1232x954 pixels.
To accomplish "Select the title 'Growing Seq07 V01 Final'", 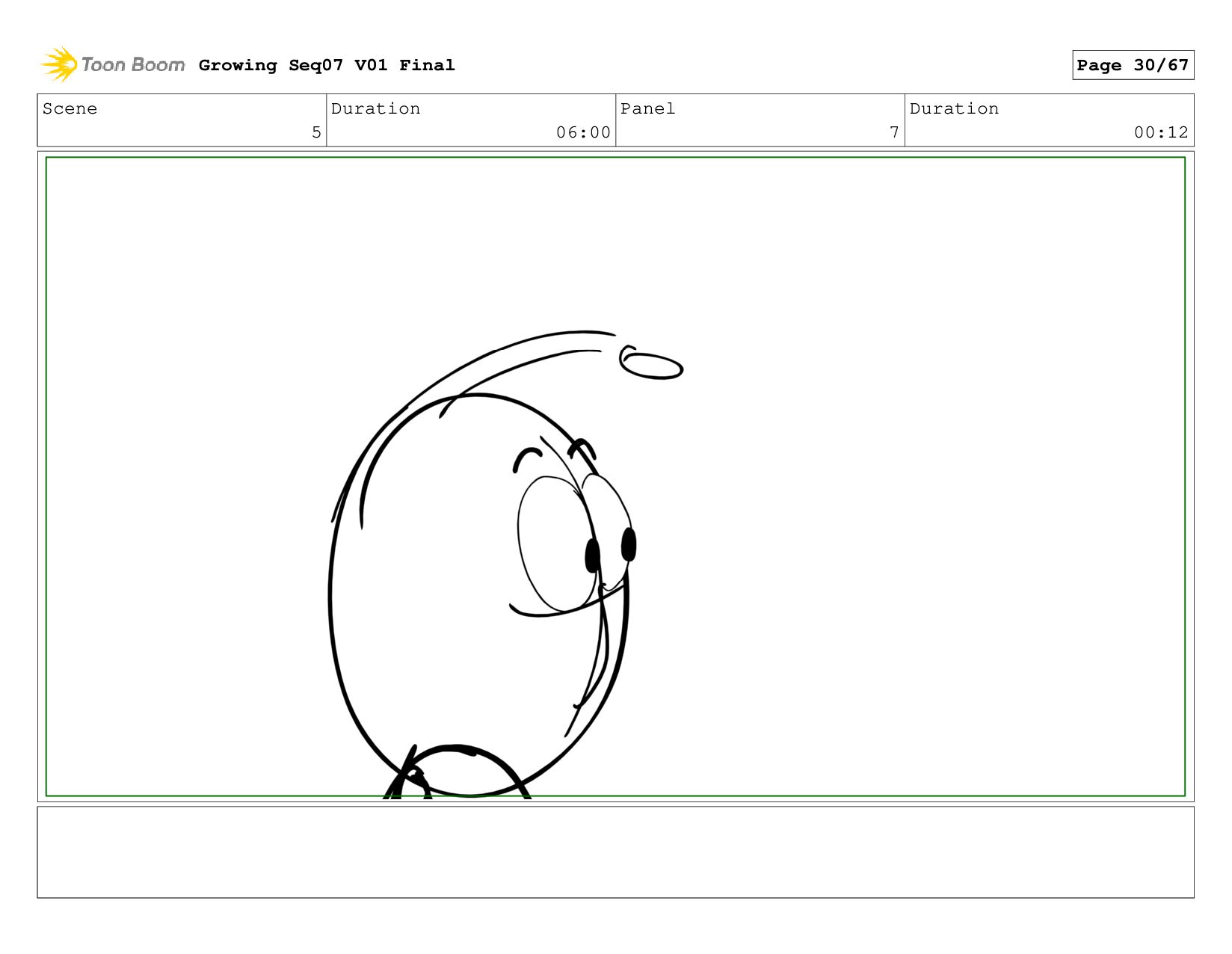I will (x=327, y=65).
